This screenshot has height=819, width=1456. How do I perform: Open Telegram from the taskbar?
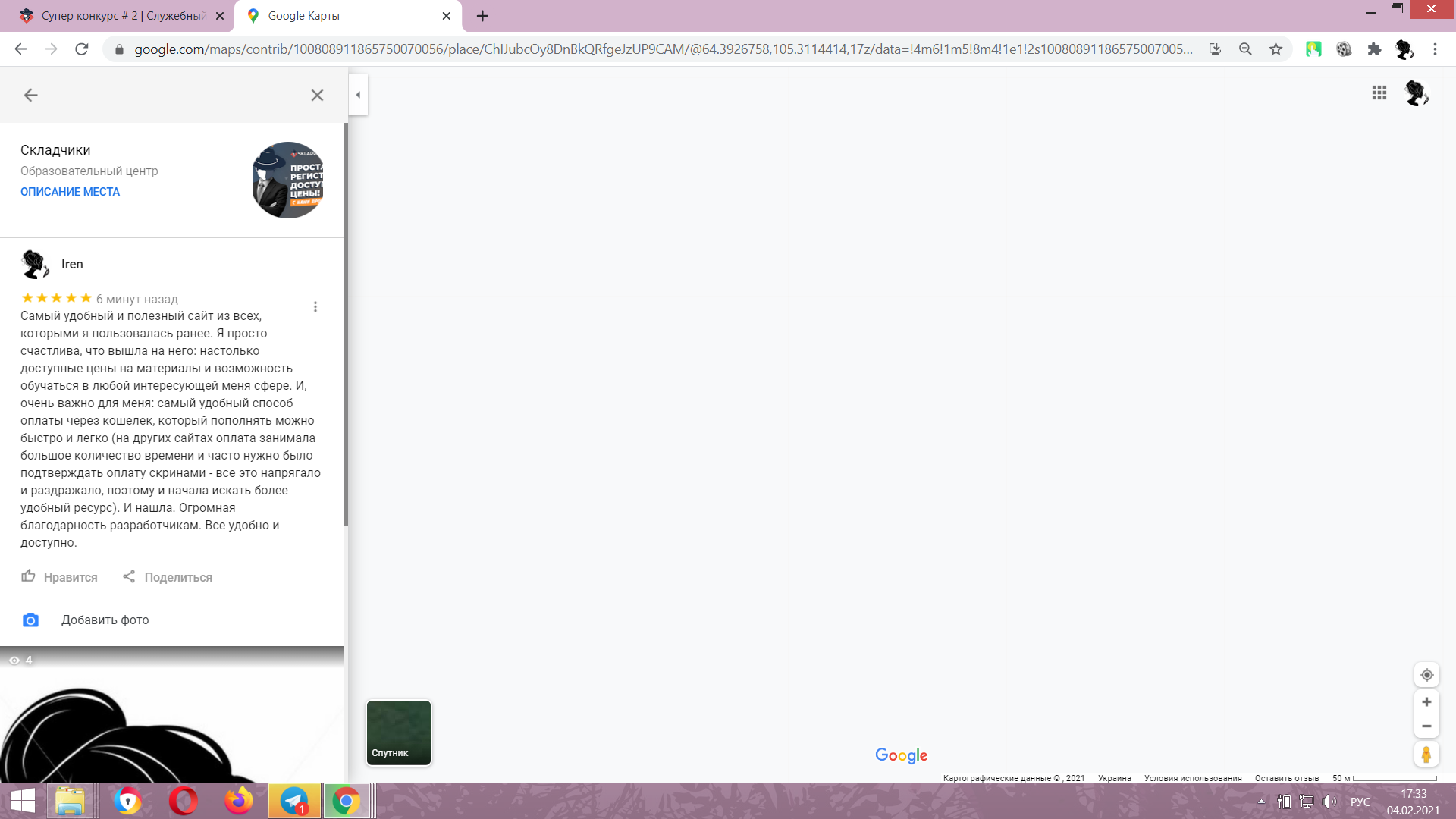(294, 801)
